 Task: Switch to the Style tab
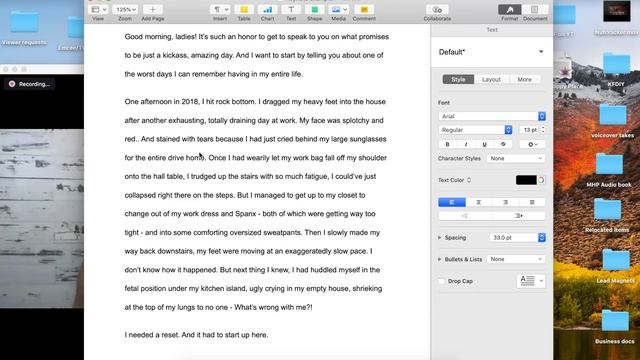458,80
